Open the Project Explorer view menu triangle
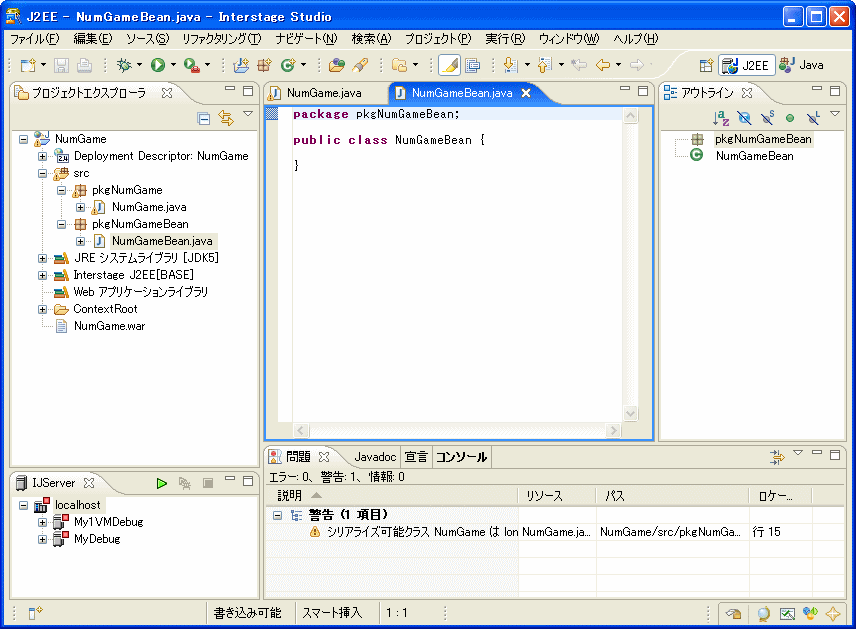The height and width of the screenshot is (629, 856). point(248,114)
